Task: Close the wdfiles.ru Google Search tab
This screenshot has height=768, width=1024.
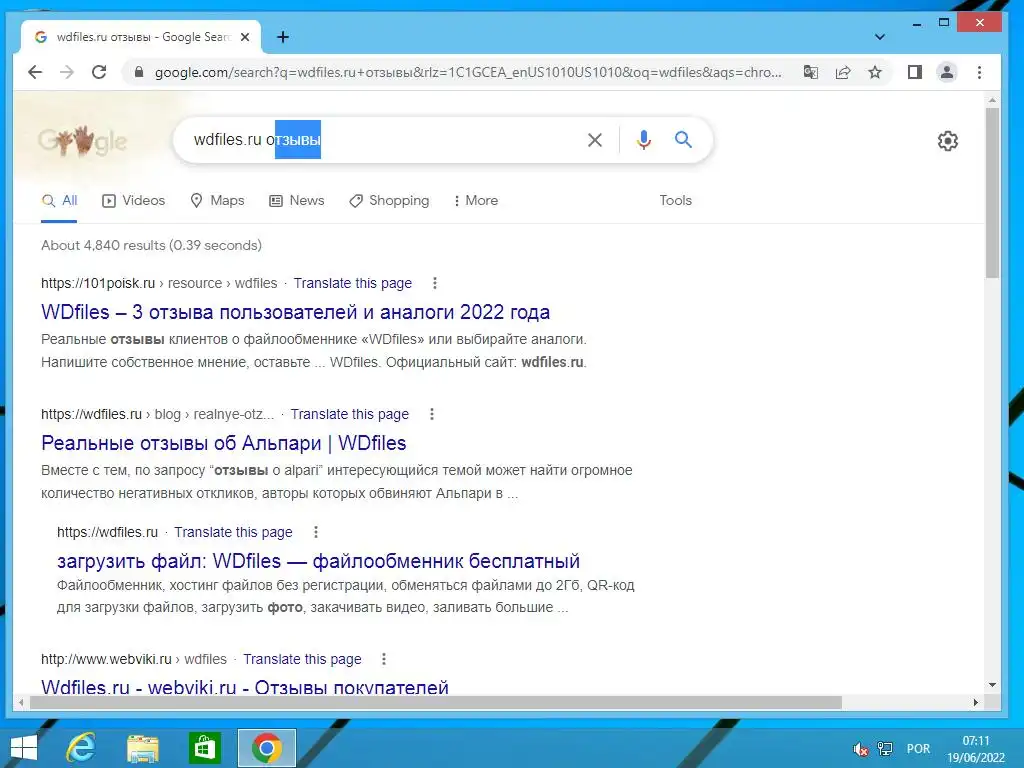Action: click(x=245, y=37)
